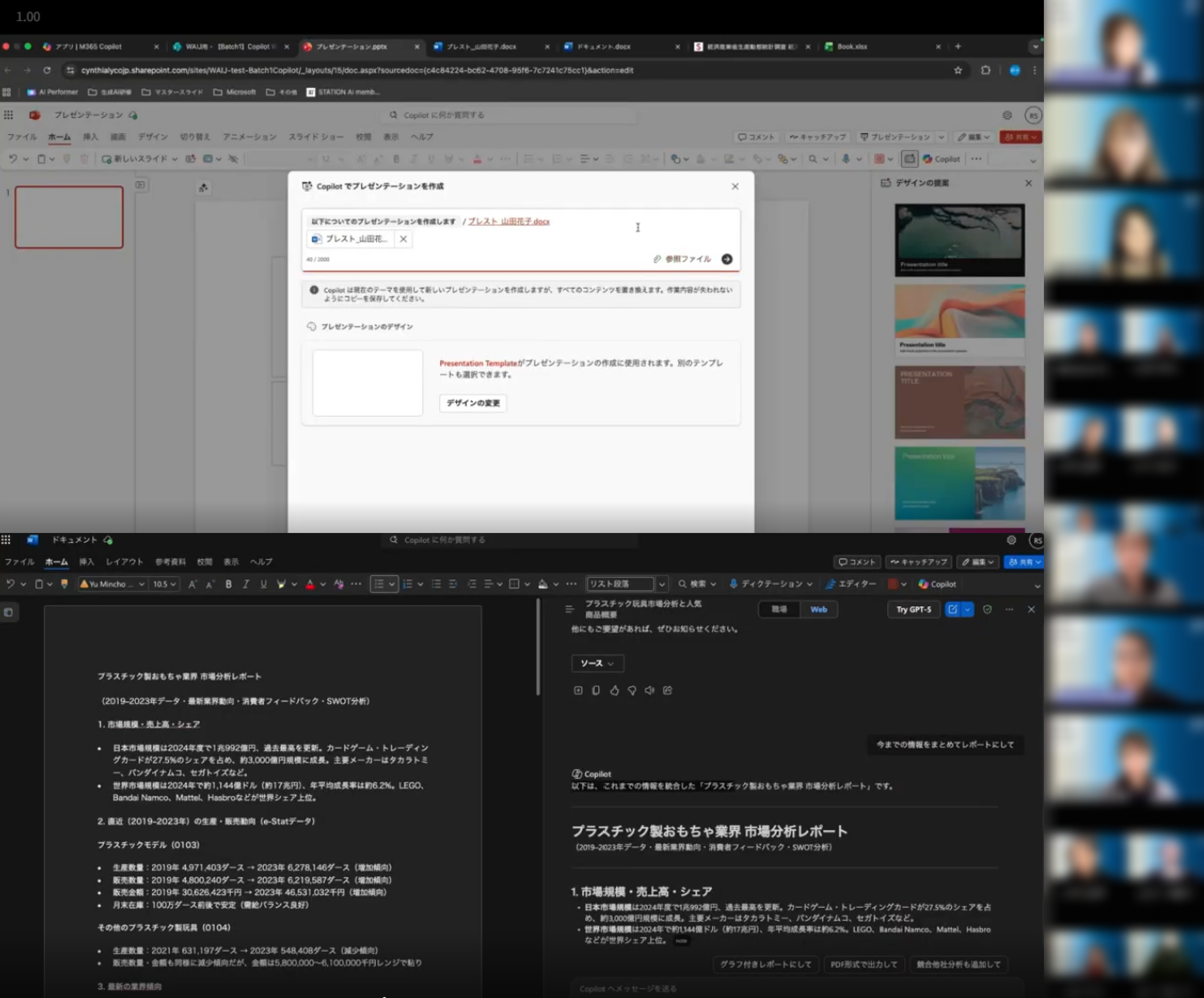Switch Copilot mode toggle to 職場
Viewport: 1204px width, 998px height.
[779, 609]
